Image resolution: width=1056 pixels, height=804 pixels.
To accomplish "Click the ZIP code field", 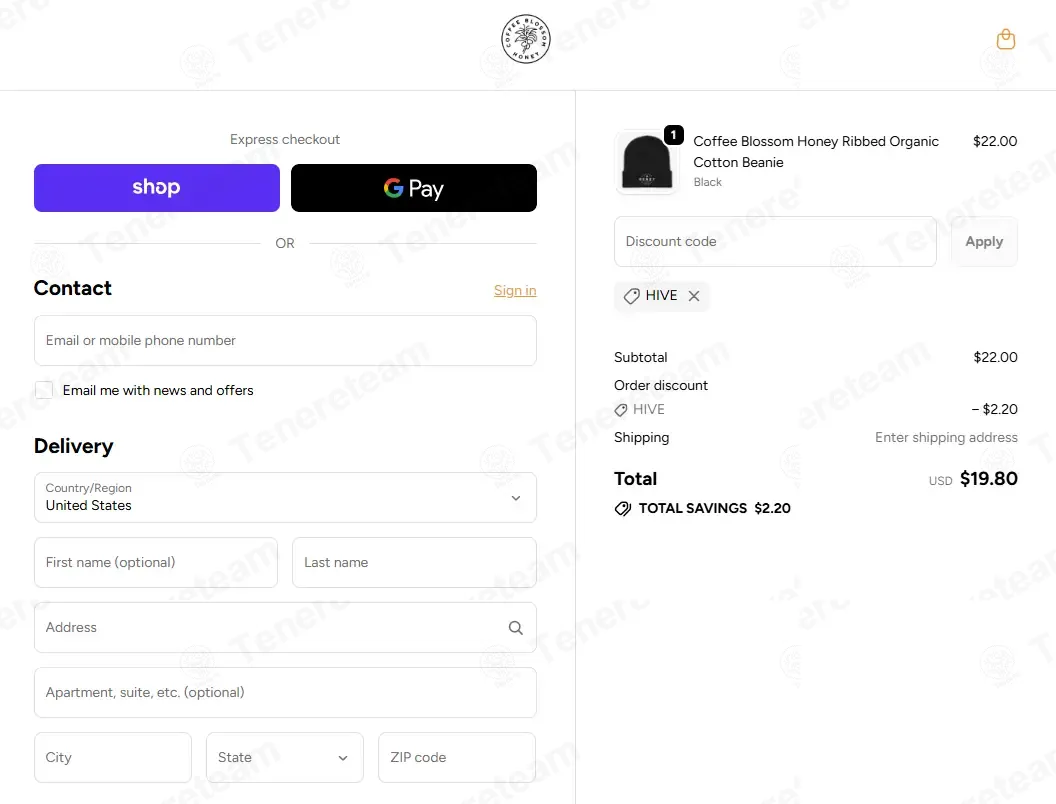I will tap(457, 758).
